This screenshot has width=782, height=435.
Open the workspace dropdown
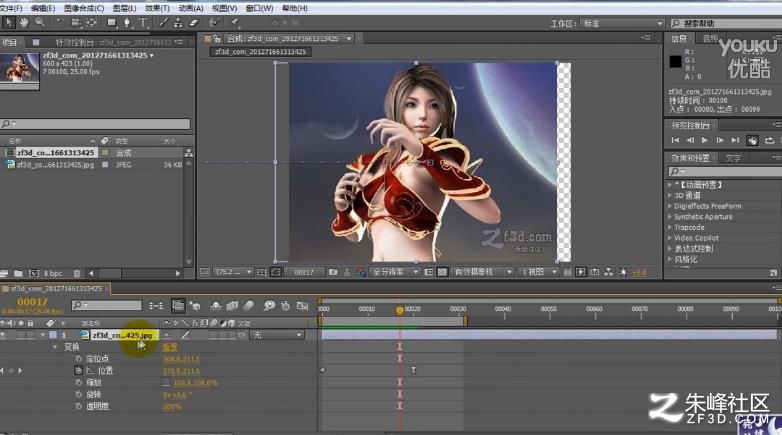pyautogui.click(x=623, y=23)
